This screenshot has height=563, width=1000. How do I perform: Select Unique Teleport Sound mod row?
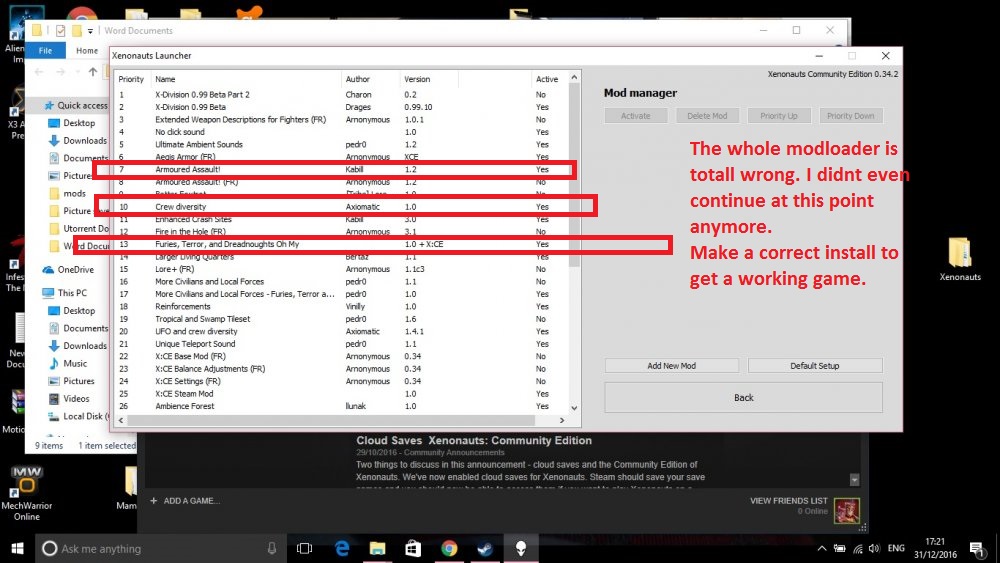[x=341, y=344]
